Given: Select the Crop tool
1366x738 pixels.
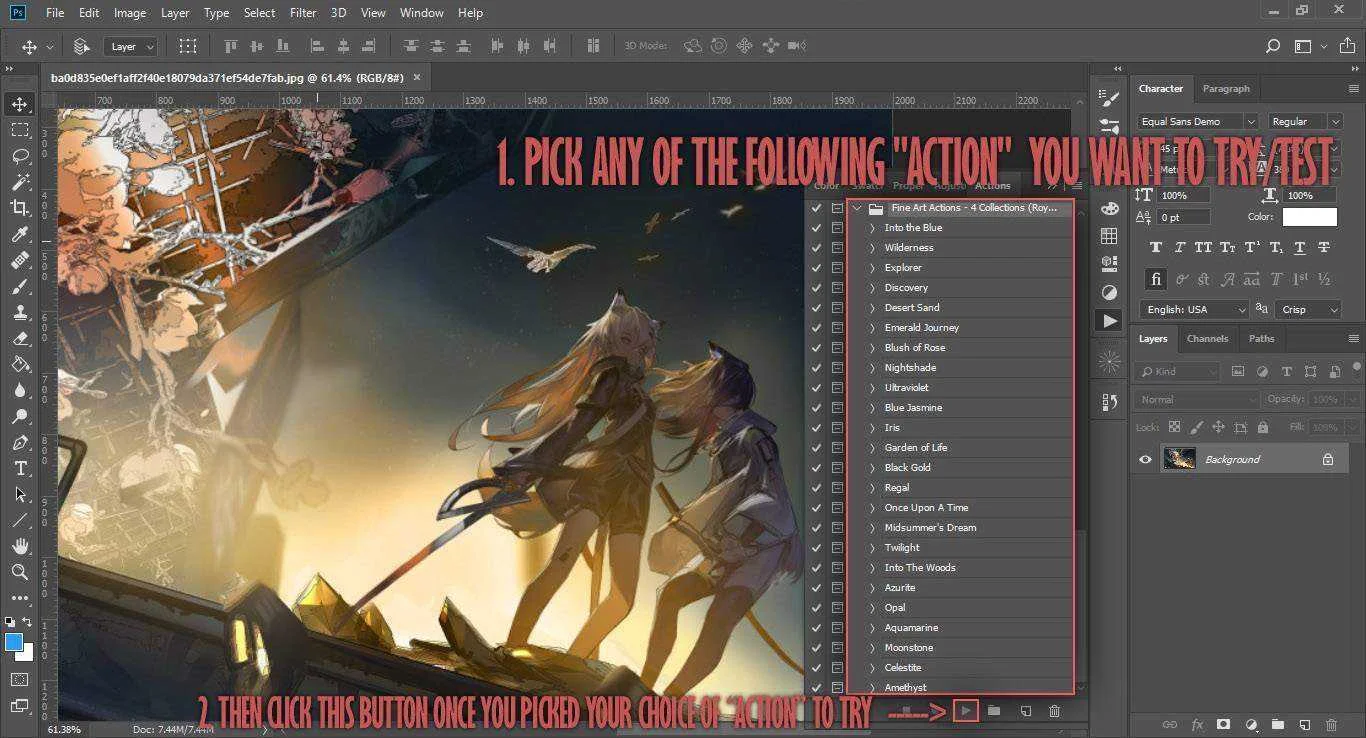Looking at the screenshot, I should click(x=19, y=208).
